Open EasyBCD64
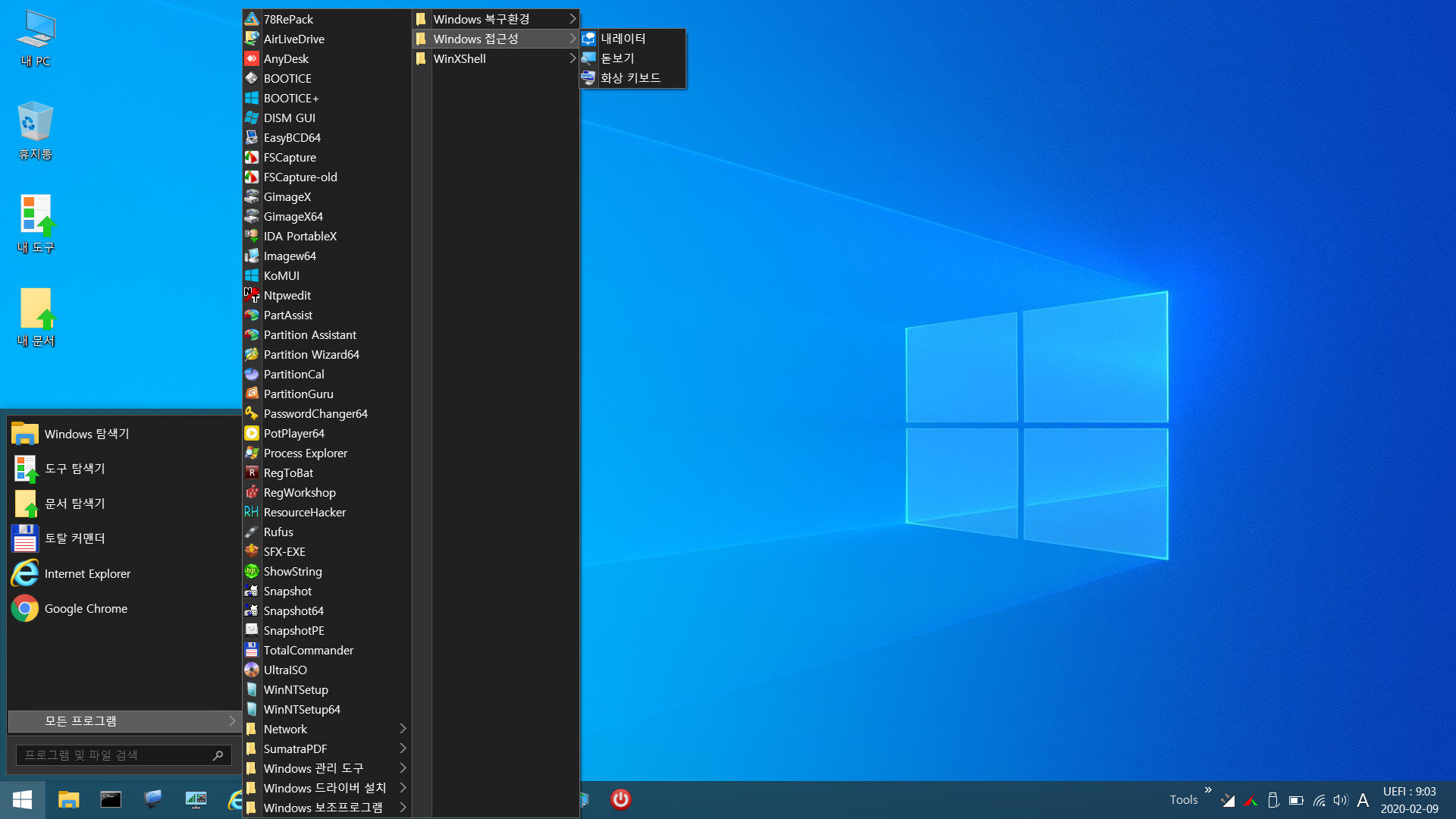 (x=327, y=137)
